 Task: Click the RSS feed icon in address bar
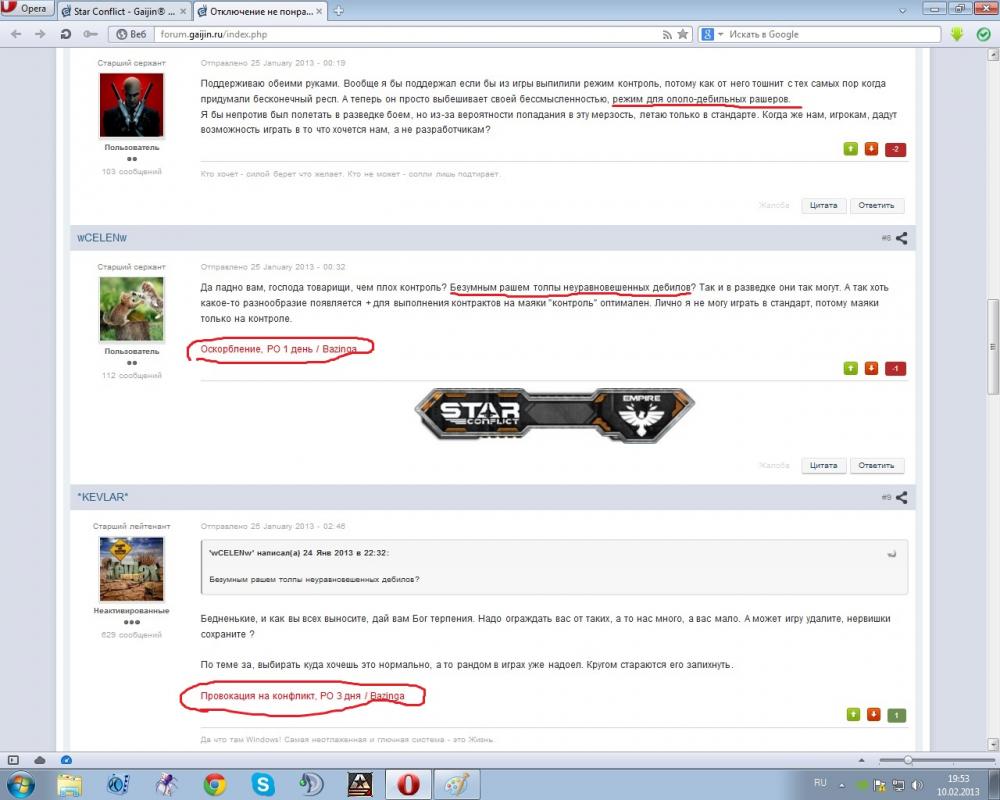pyautogui.click(x=667, y=34)
